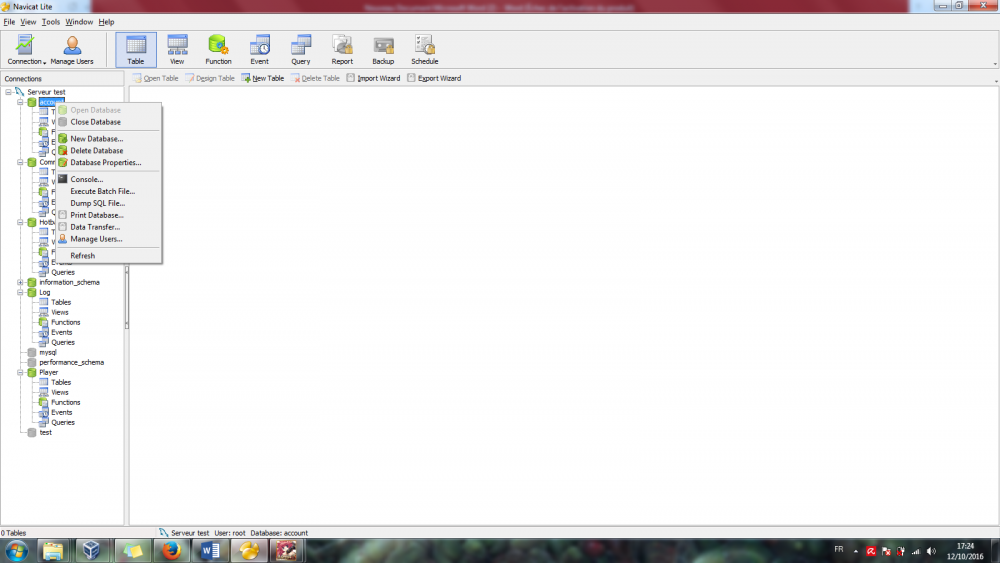
Task: Select the Event toolbar icon
Action: click(260, 50)
